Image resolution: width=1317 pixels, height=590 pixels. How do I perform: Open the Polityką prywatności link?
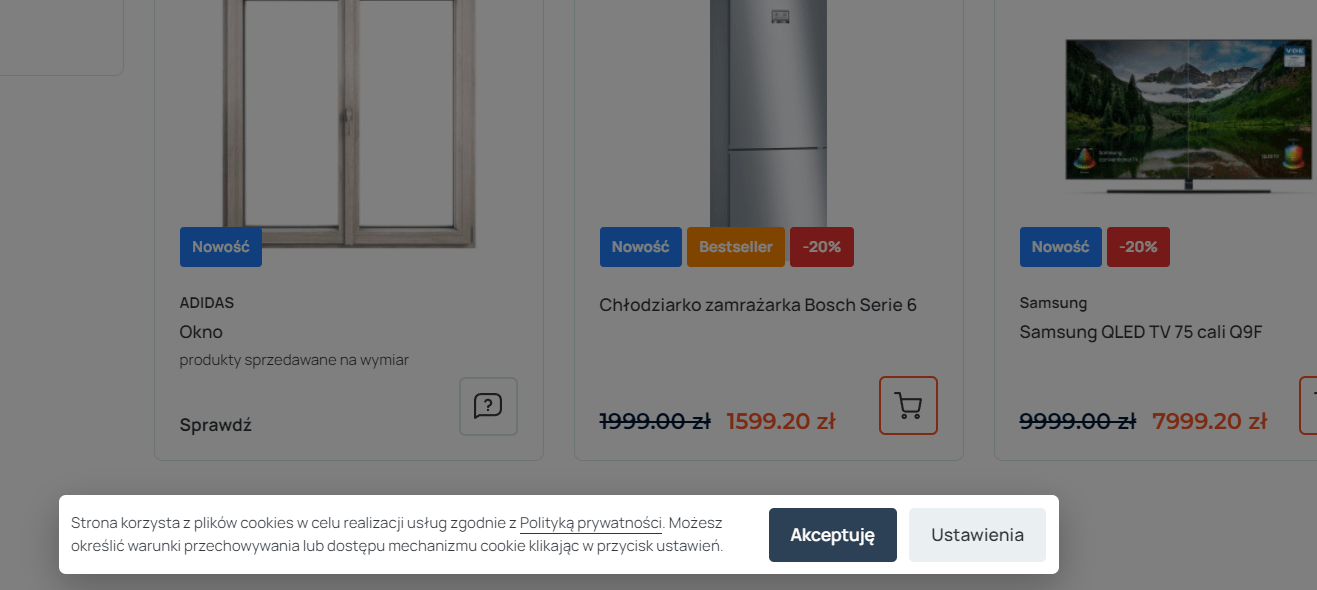click(591, 523)
